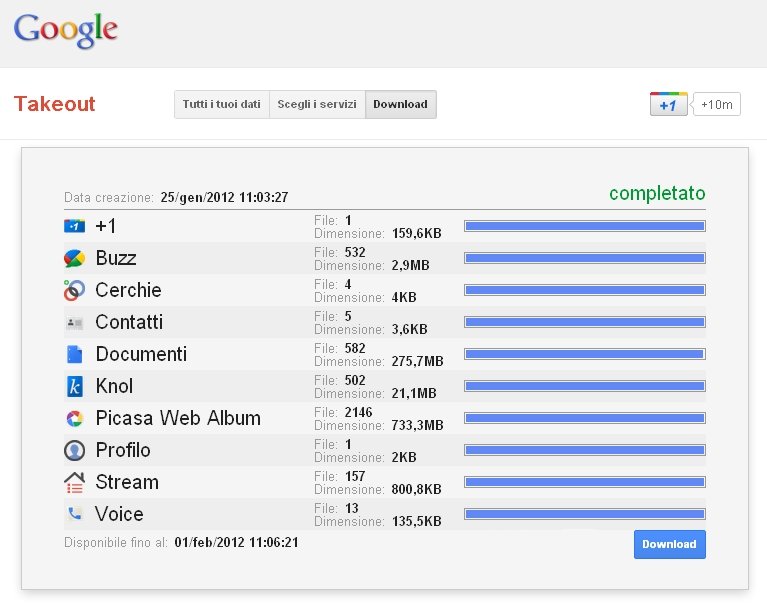Viewport: 767px width, 607px height.
Task: Open the Scegli i servizi tab
Action: [317, 104]
